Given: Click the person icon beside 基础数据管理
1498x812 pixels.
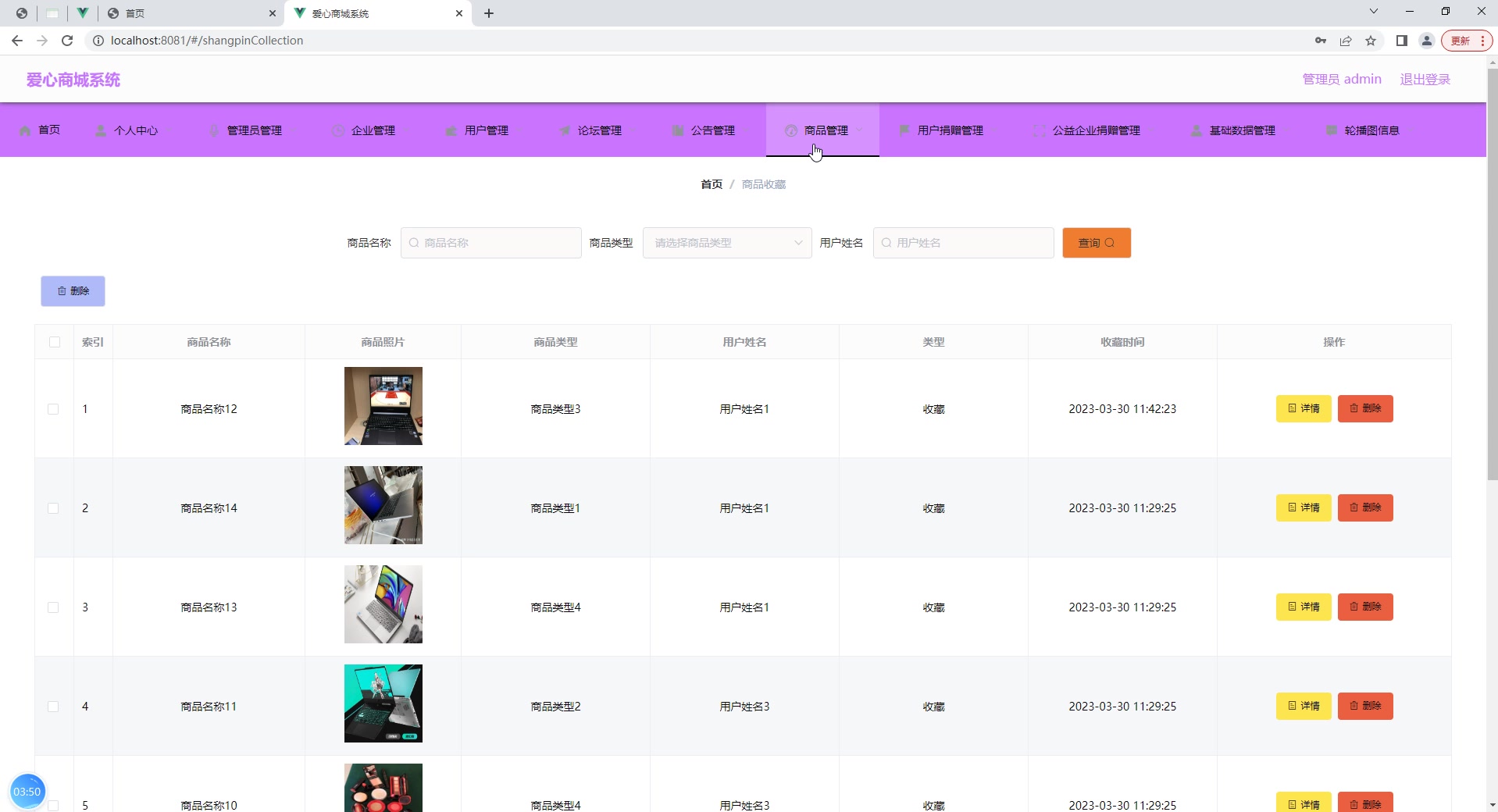Looking at the screenshot, I should pyautogui.click(x=1197, y=130).
